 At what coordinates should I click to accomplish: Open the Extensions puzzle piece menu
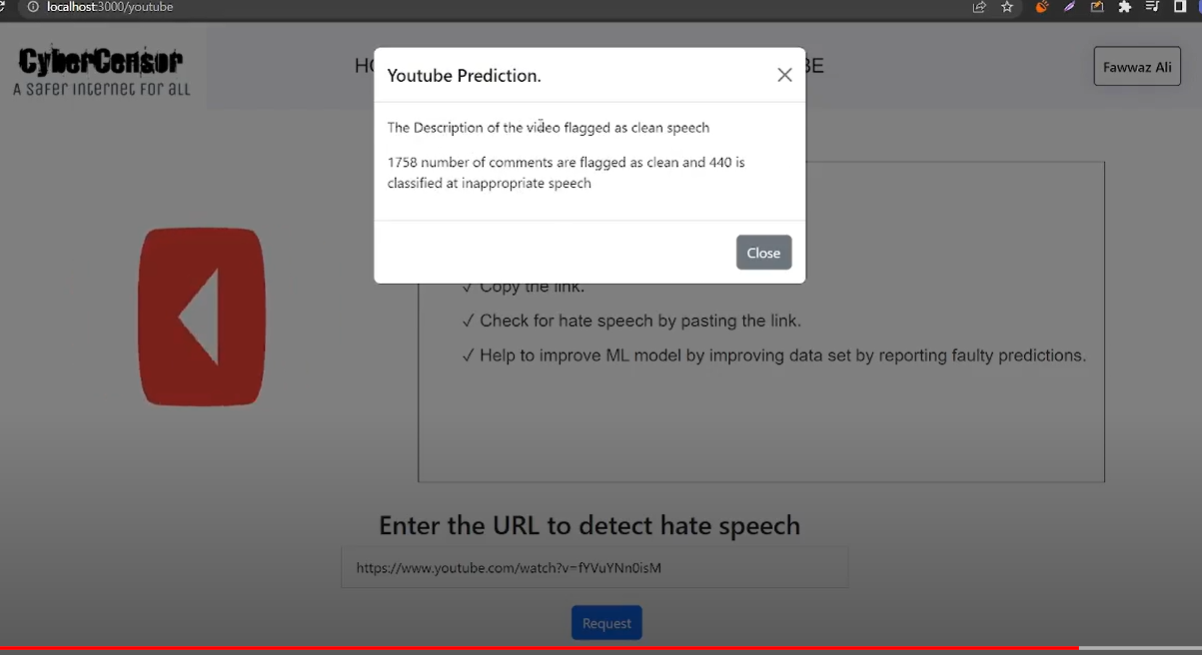[1125, 7]
